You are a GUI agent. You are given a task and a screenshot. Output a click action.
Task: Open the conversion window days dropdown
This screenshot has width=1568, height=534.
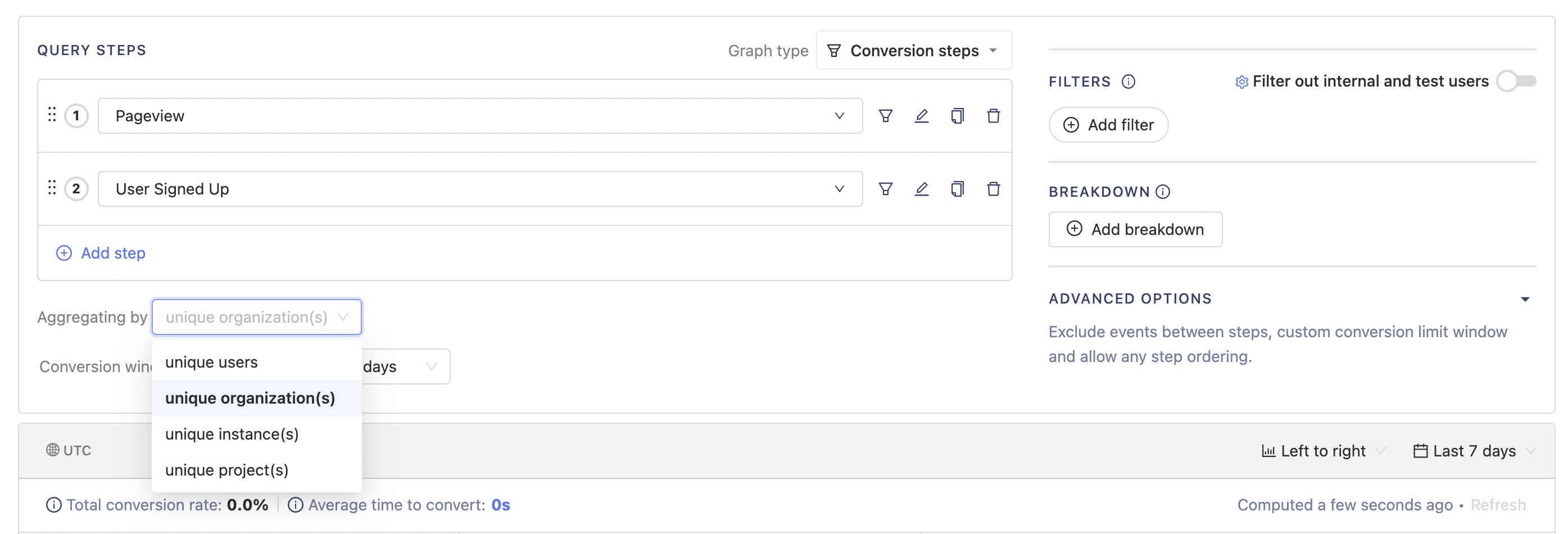tap(432, 366)
